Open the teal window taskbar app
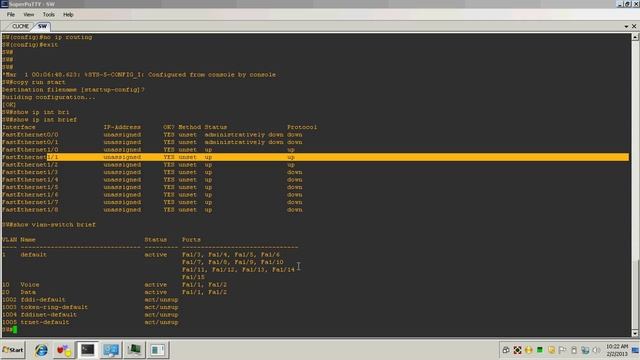 pyautogui.click(x=158, y=350)
